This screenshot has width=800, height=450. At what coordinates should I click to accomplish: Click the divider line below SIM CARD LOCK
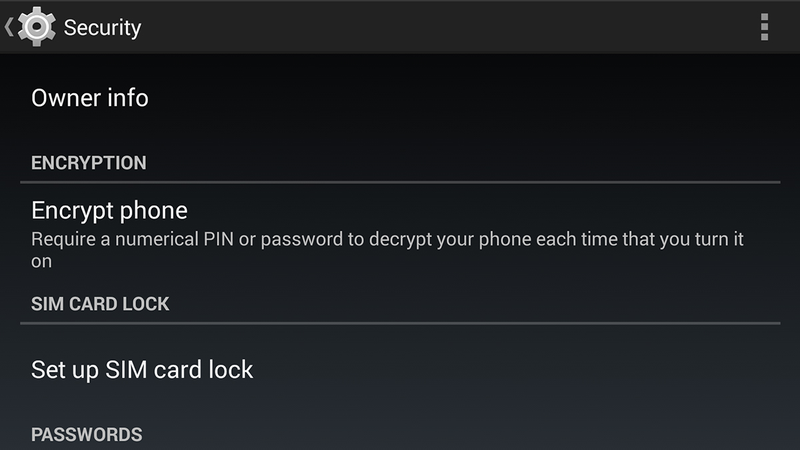tap(400, 323)
